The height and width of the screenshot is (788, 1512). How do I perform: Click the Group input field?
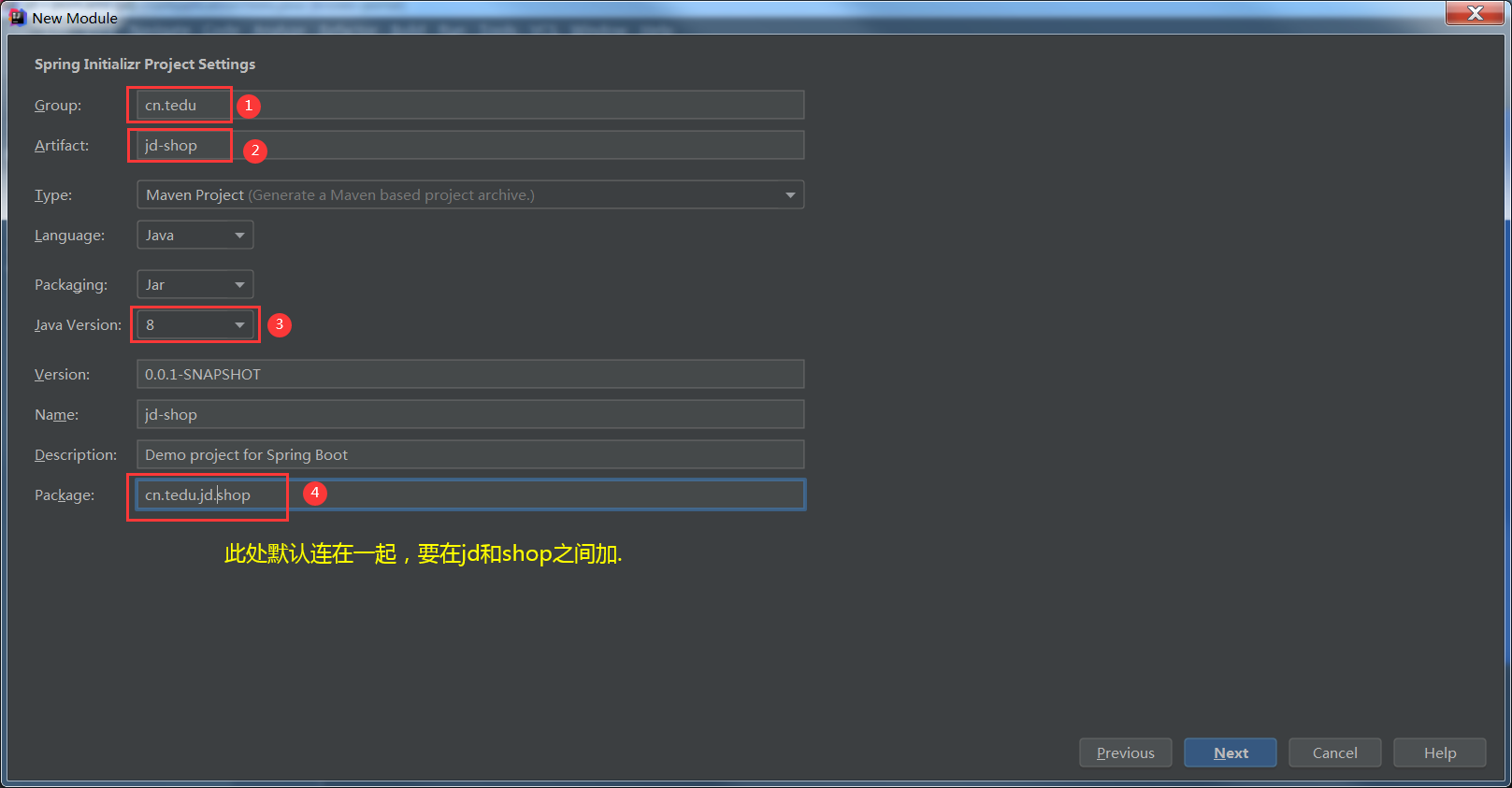point(470,105)
